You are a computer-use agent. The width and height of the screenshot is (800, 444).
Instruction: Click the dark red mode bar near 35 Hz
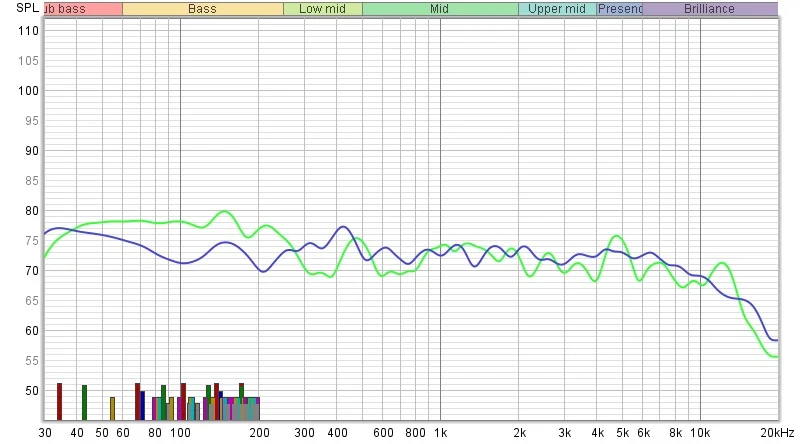click(59, 401)
